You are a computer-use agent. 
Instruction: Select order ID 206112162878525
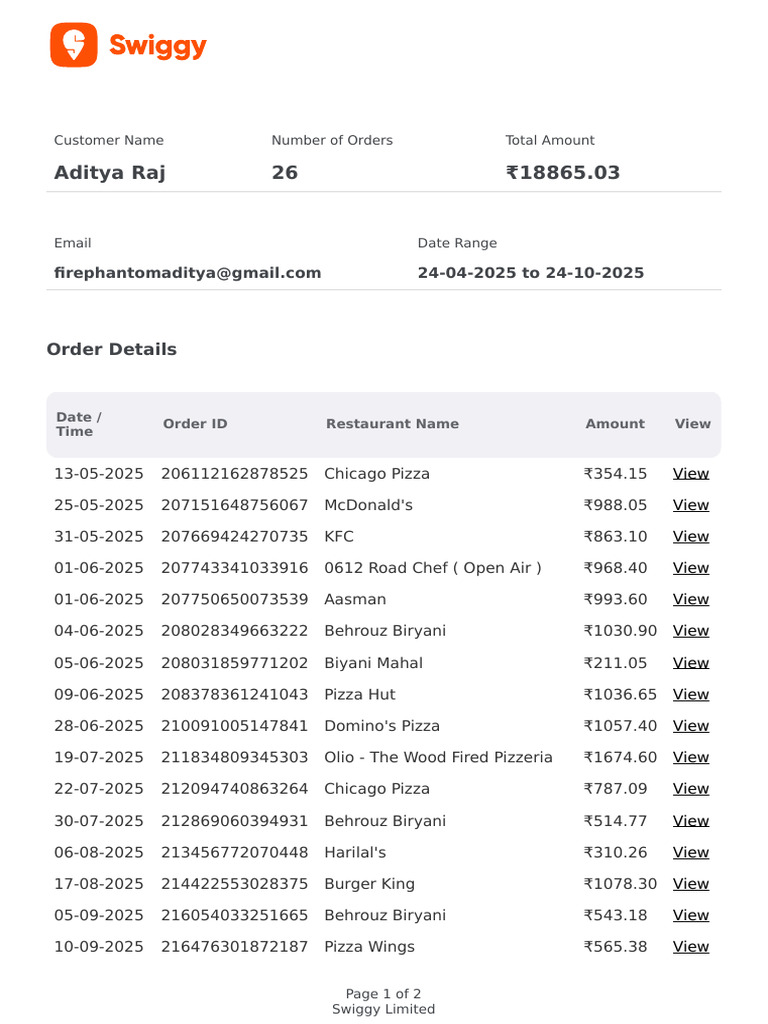[234, 473]
